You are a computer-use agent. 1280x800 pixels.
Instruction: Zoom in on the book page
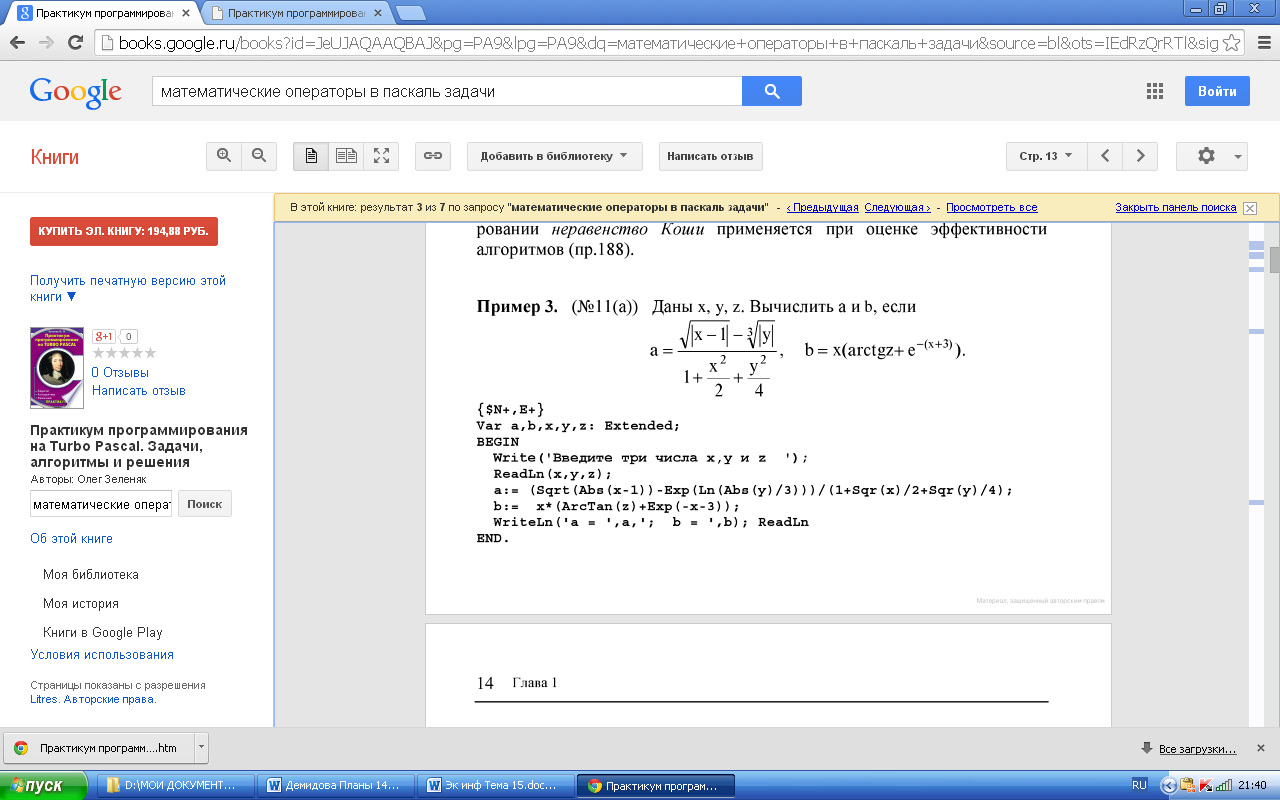point(224,156)
